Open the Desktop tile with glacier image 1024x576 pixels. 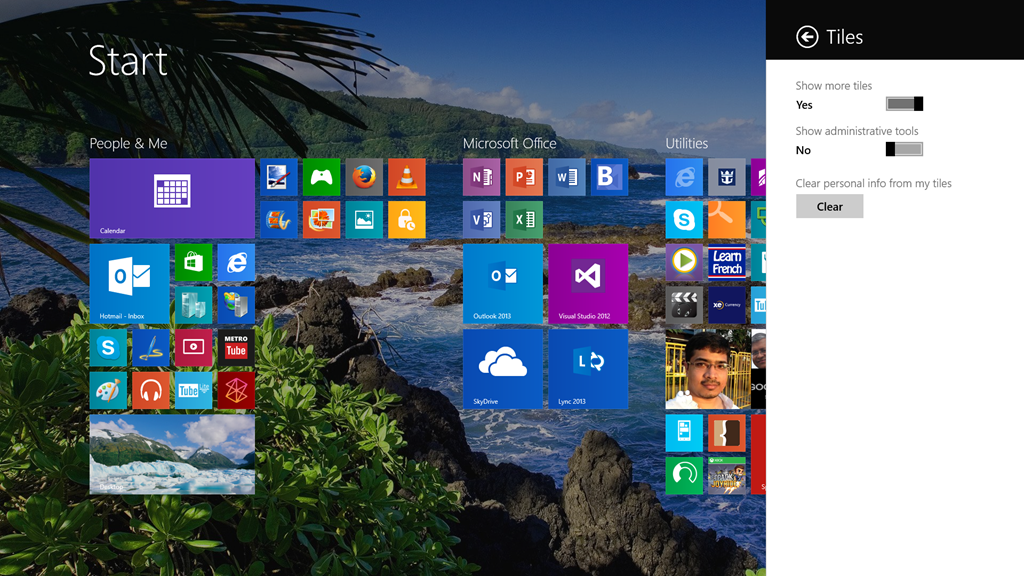[x=172, y=455]
